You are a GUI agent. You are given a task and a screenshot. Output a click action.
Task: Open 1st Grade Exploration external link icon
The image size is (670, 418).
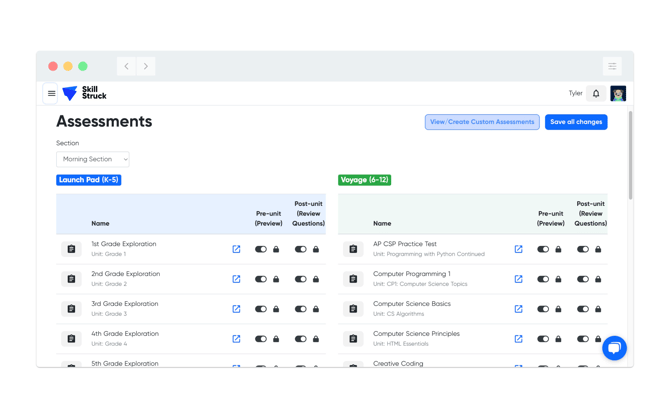click(236, 249)
